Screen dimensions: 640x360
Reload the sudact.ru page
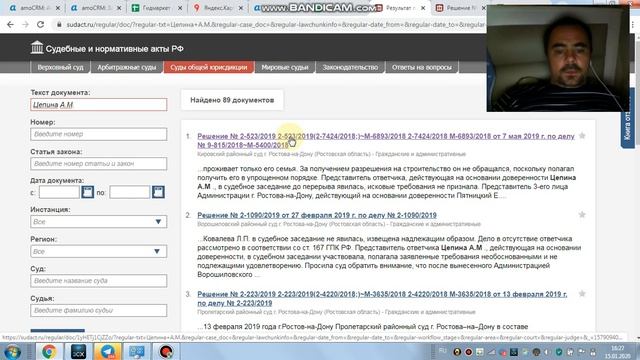tap(40, 24)
